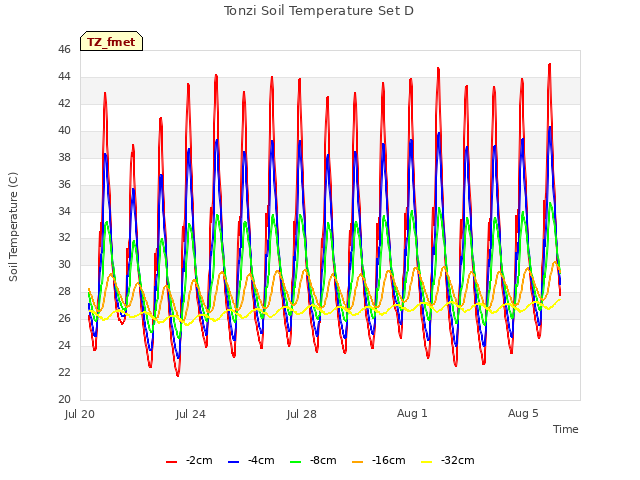
Task: Click the Aug 5 x-axis tick label
Action: click(x=523, y=413)
